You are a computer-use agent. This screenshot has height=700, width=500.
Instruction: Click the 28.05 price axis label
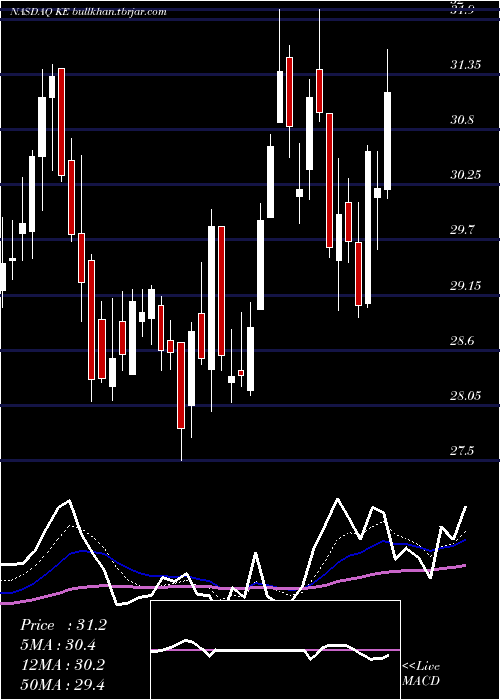(466, 396)
